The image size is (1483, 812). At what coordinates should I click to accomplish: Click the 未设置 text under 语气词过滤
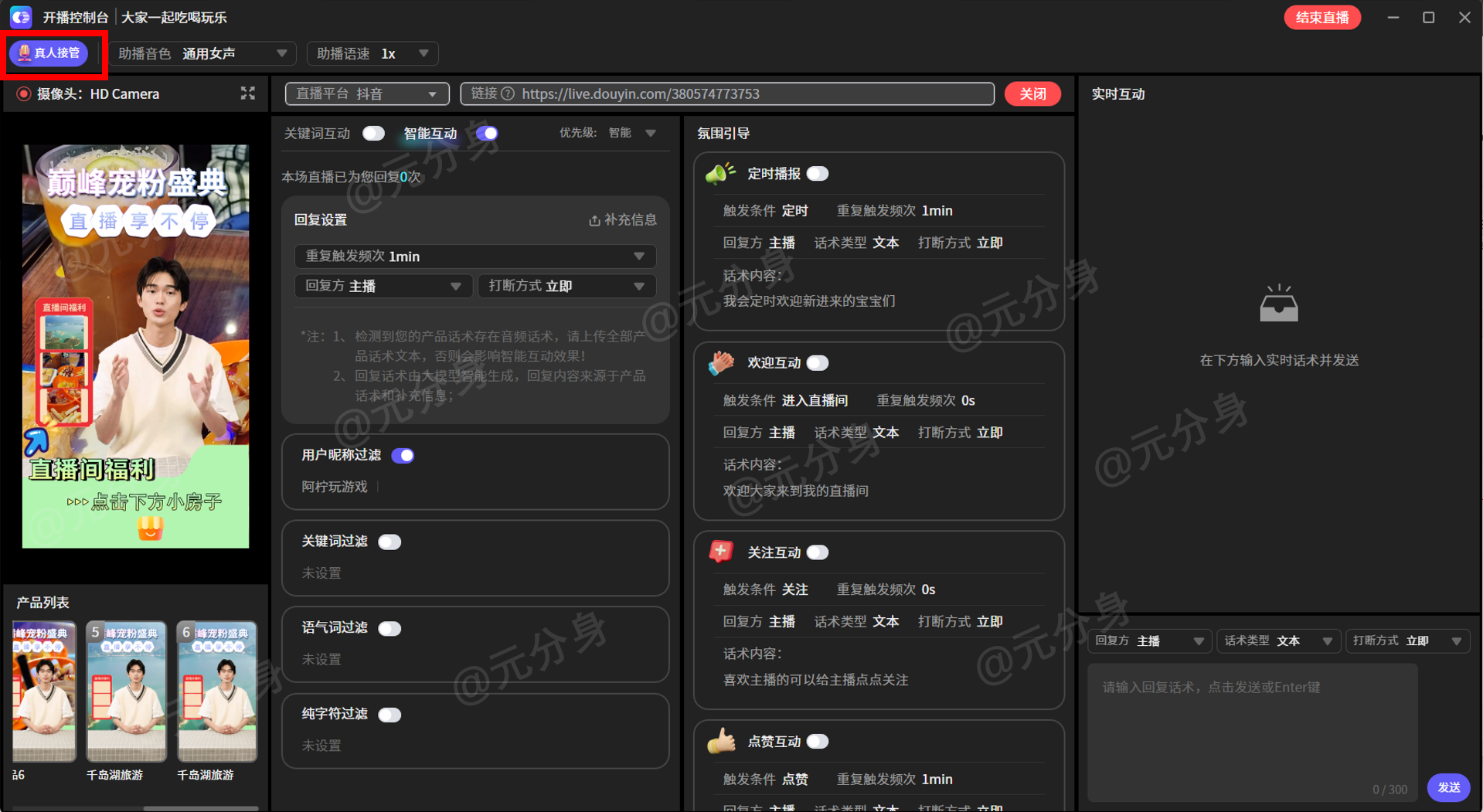click(x=321, y=660)
